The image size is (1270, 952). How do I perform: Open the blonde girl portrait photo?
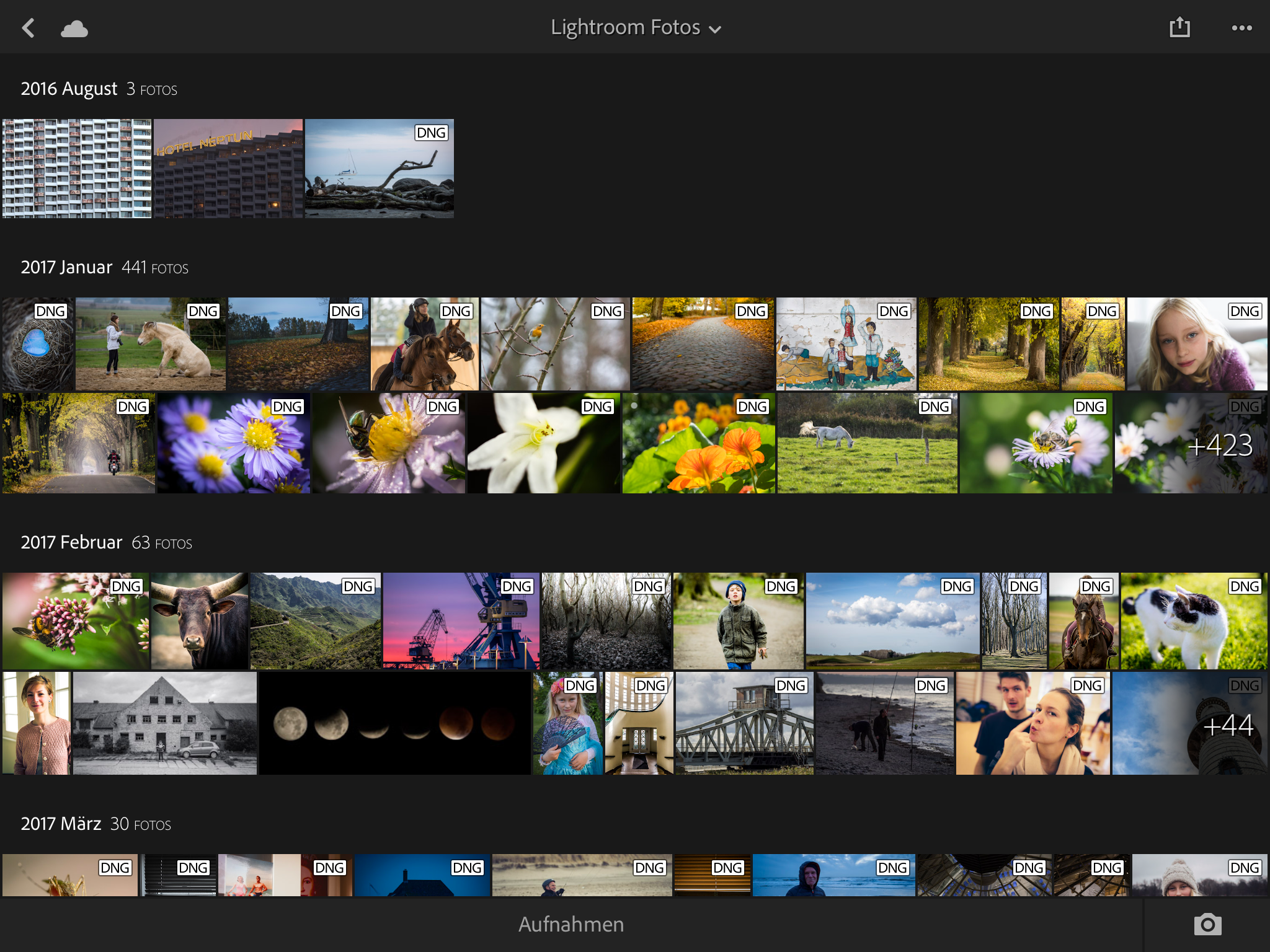pos(1197,344)
